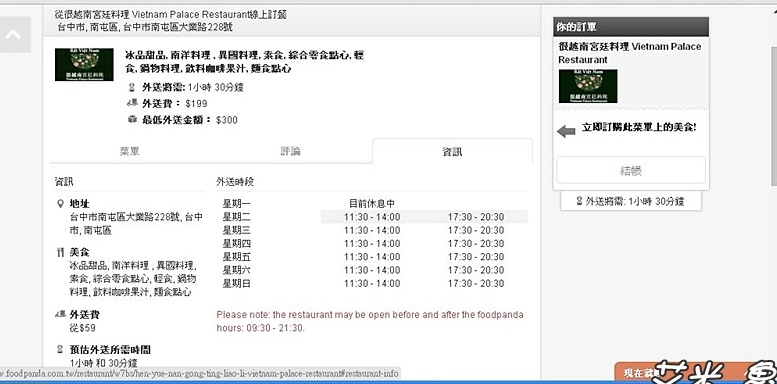Click the scroll-to-top arrow button

pyautogui.click(x=14, y=35)
